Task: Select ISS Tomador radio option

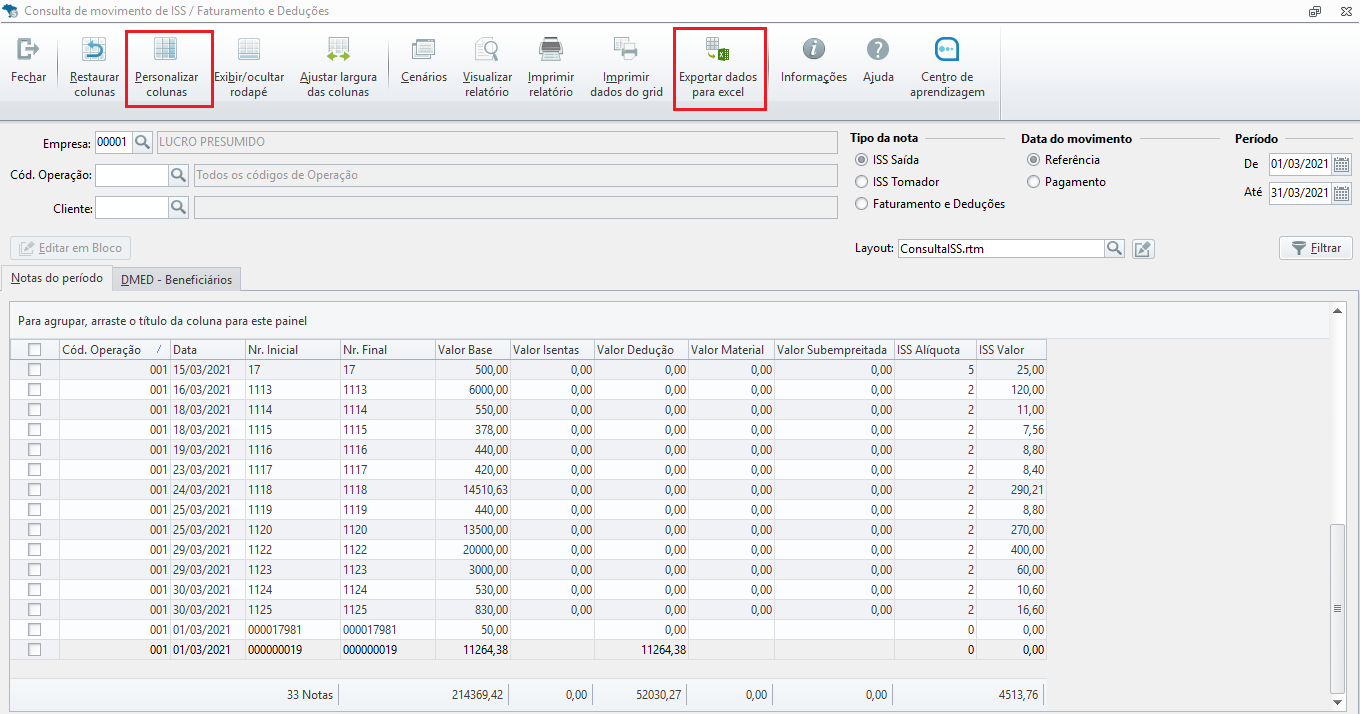Action: click(862, 182)
